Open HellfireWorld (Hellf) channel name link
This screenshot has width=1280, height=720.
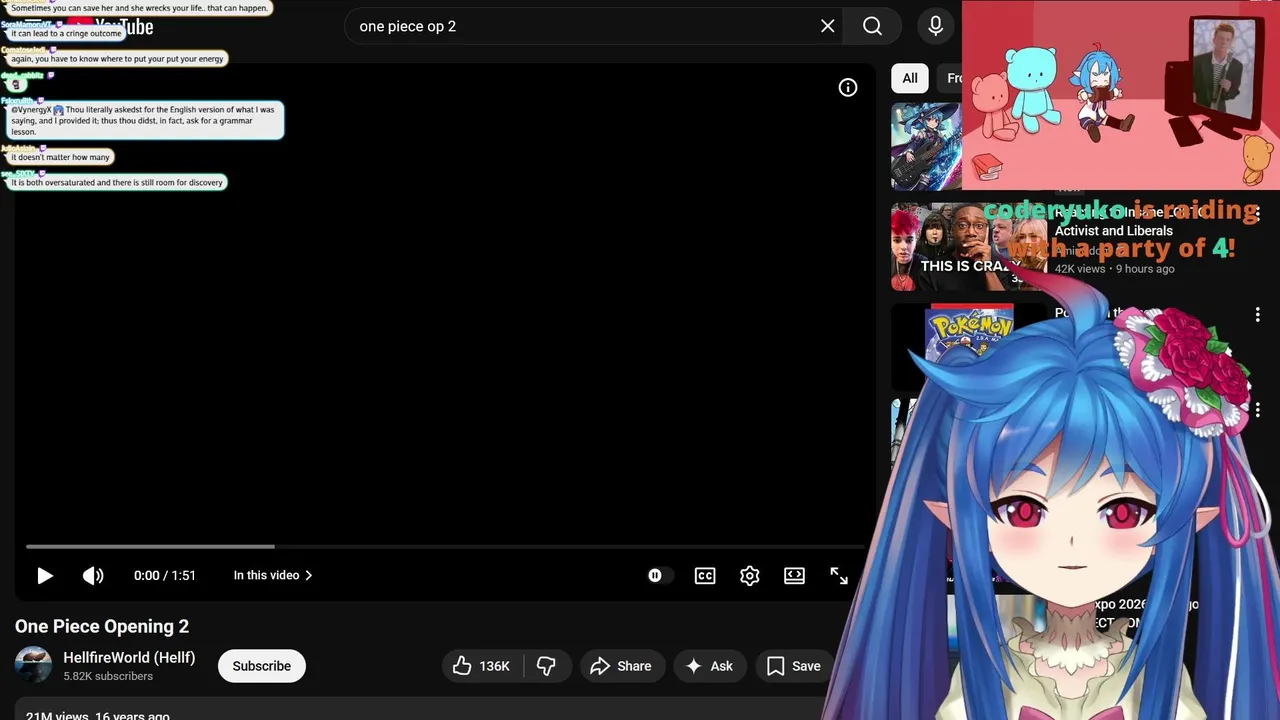coord(129,657)
